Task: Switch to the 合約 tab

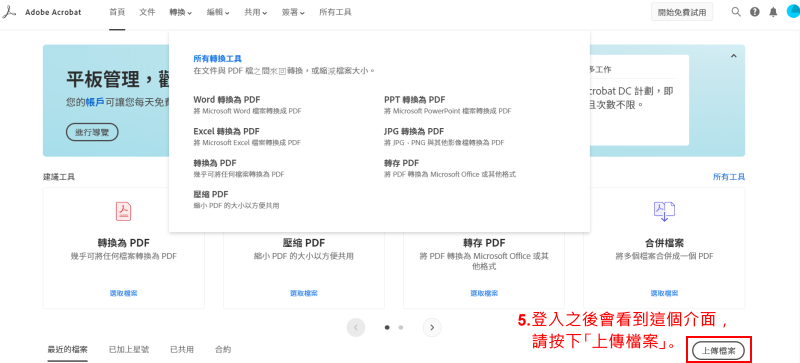Action: pos(223,350)
